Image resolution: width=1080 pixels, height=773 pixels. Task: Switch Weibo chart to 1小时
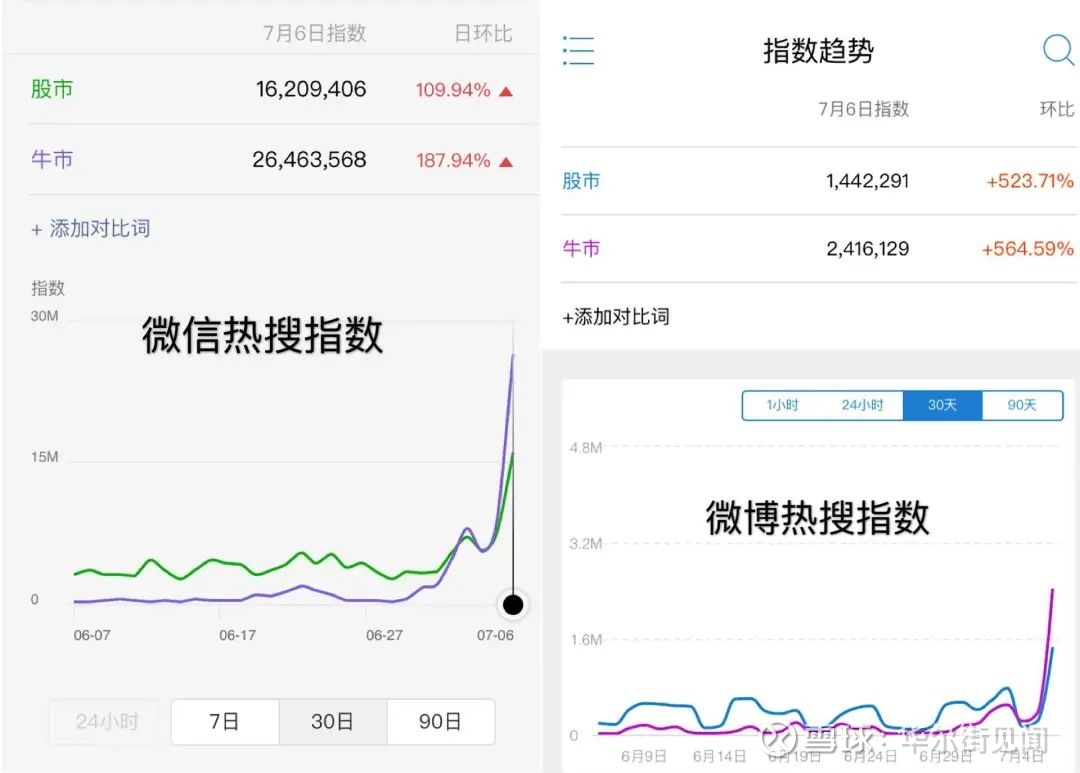782,405
